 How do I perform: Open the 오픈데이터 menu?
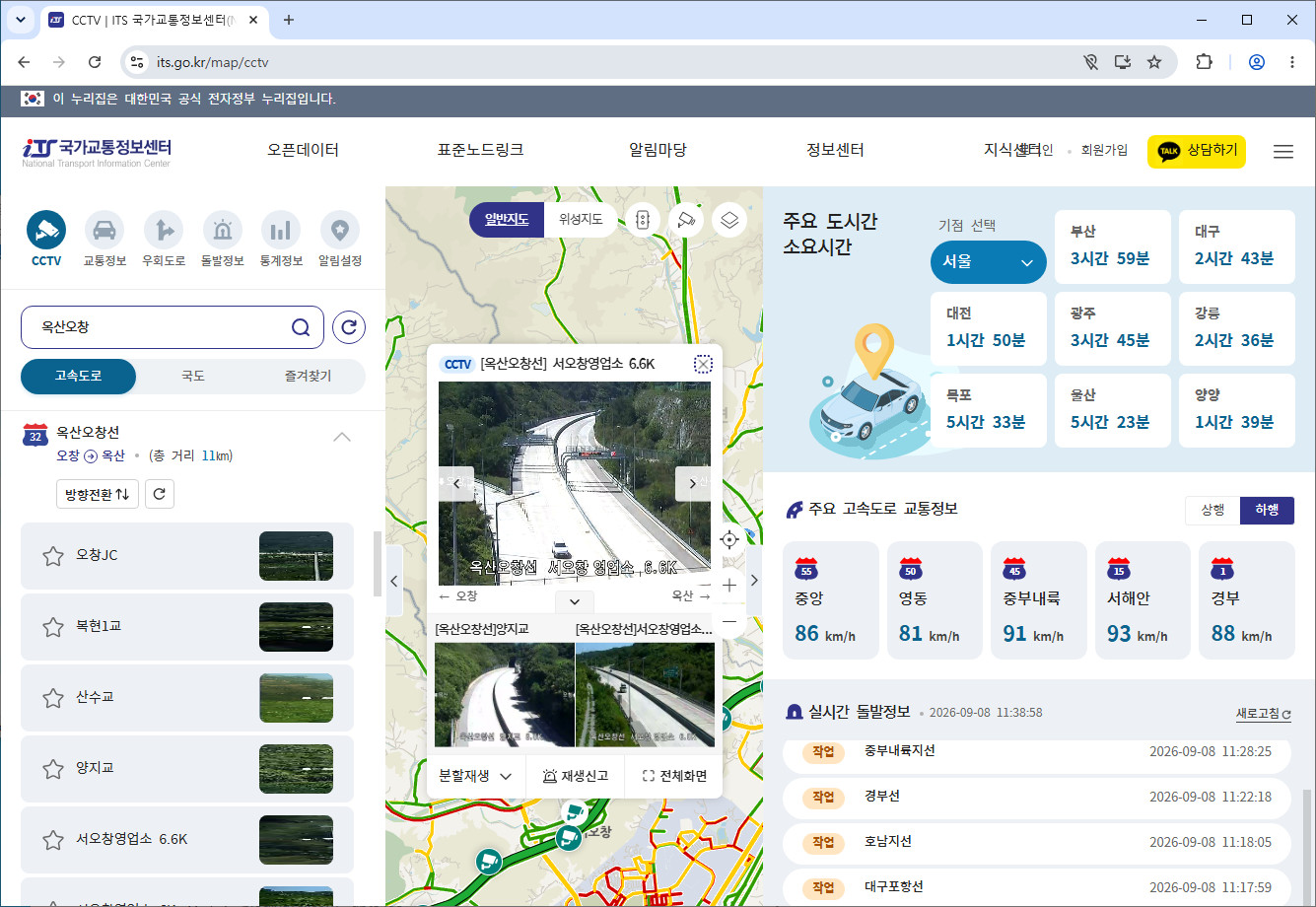point(303,150)
